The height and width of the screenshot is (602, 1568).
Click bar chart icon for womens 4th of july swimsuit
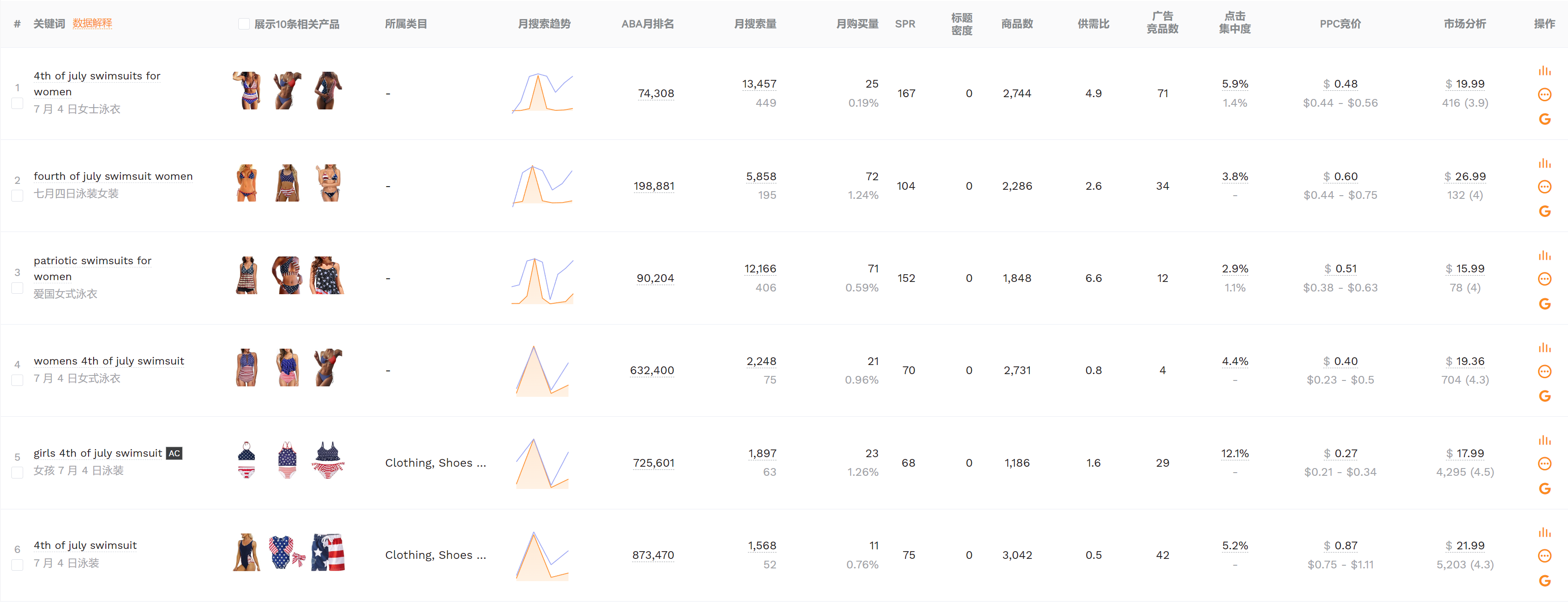[x=1544, y=348]
